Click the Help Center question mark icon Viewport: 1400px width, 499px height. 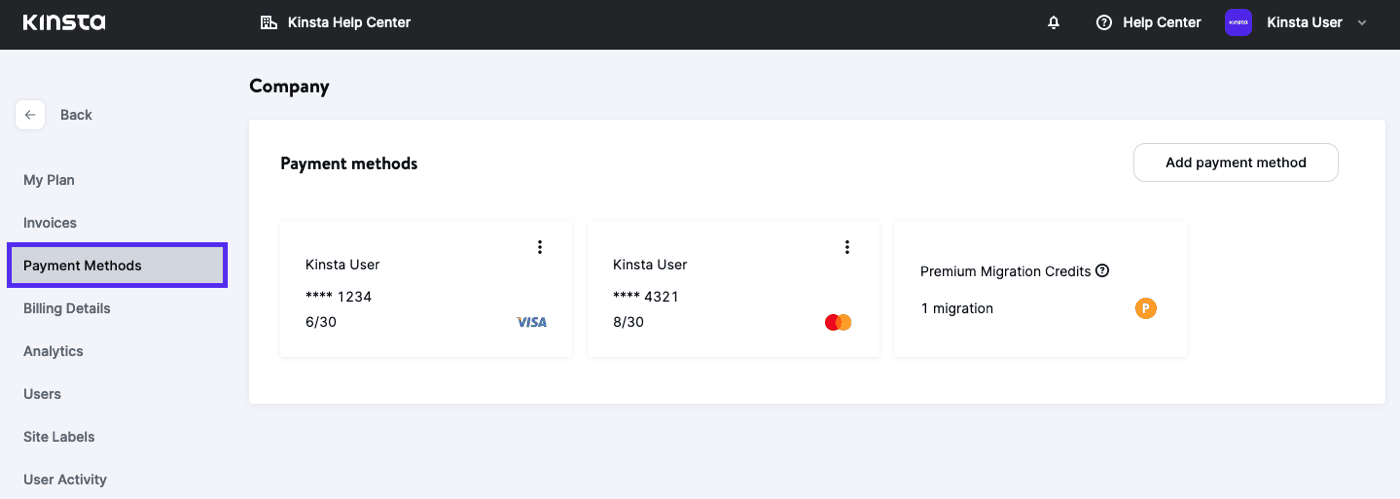pyautogui.click(x=1104, y=22)
